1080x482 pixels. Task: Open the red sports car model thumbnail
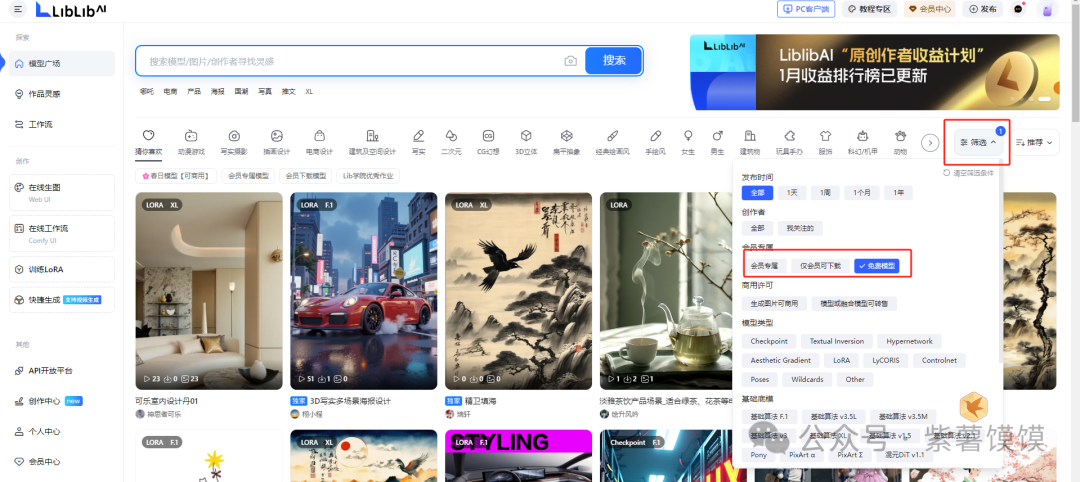(x=364, y=291)
